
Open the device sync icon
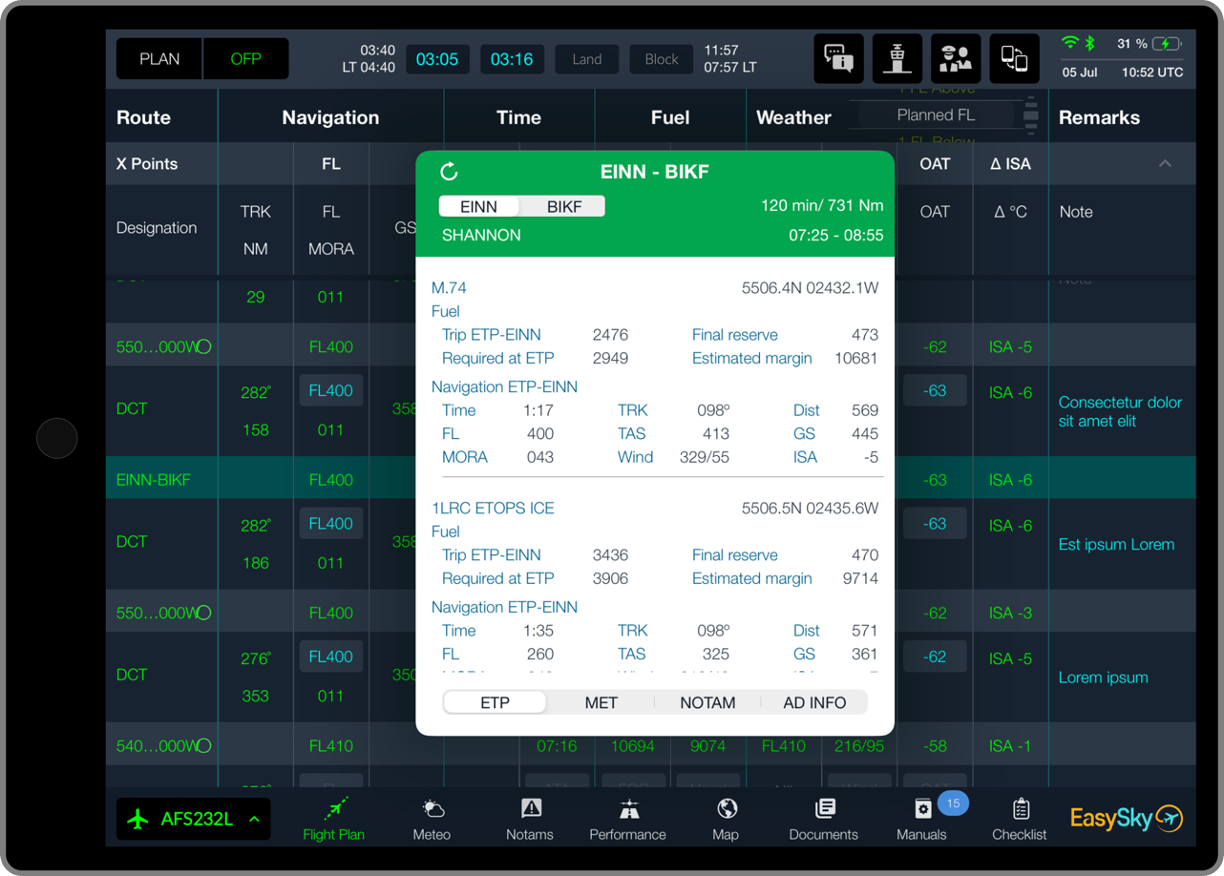tap(1014, 58)
